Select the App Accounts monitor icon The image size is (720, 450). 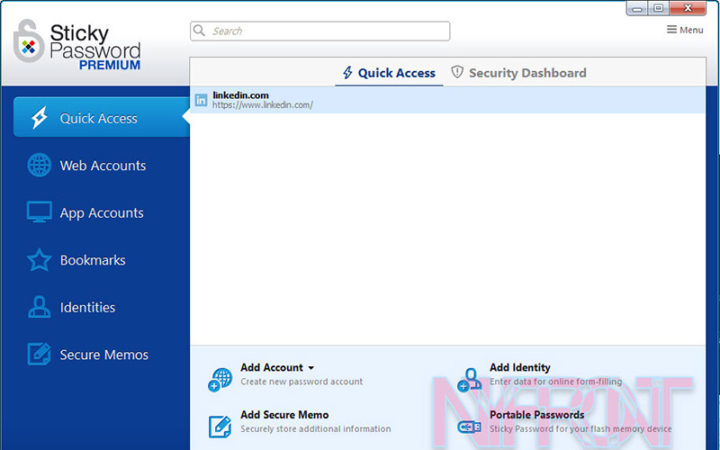(x=39, y=213)
